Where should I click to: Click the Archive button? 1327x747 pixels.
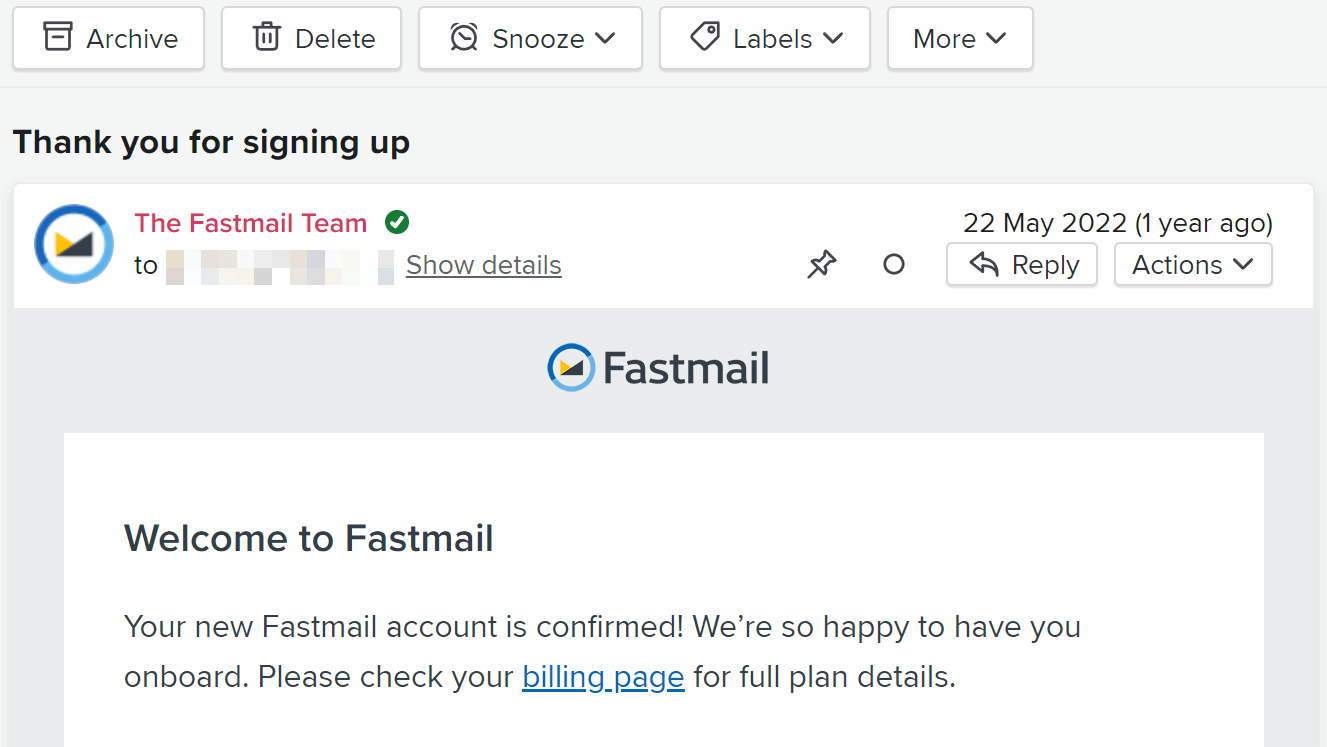click(x=108, y=39)
